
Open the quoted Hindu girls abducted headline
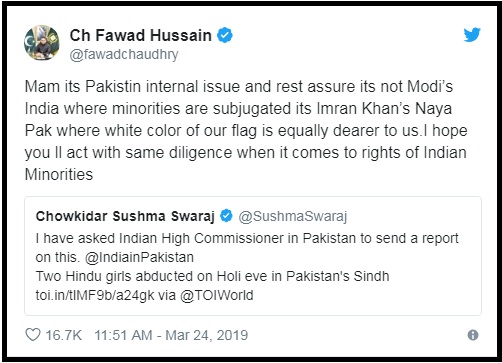(212, 276)
